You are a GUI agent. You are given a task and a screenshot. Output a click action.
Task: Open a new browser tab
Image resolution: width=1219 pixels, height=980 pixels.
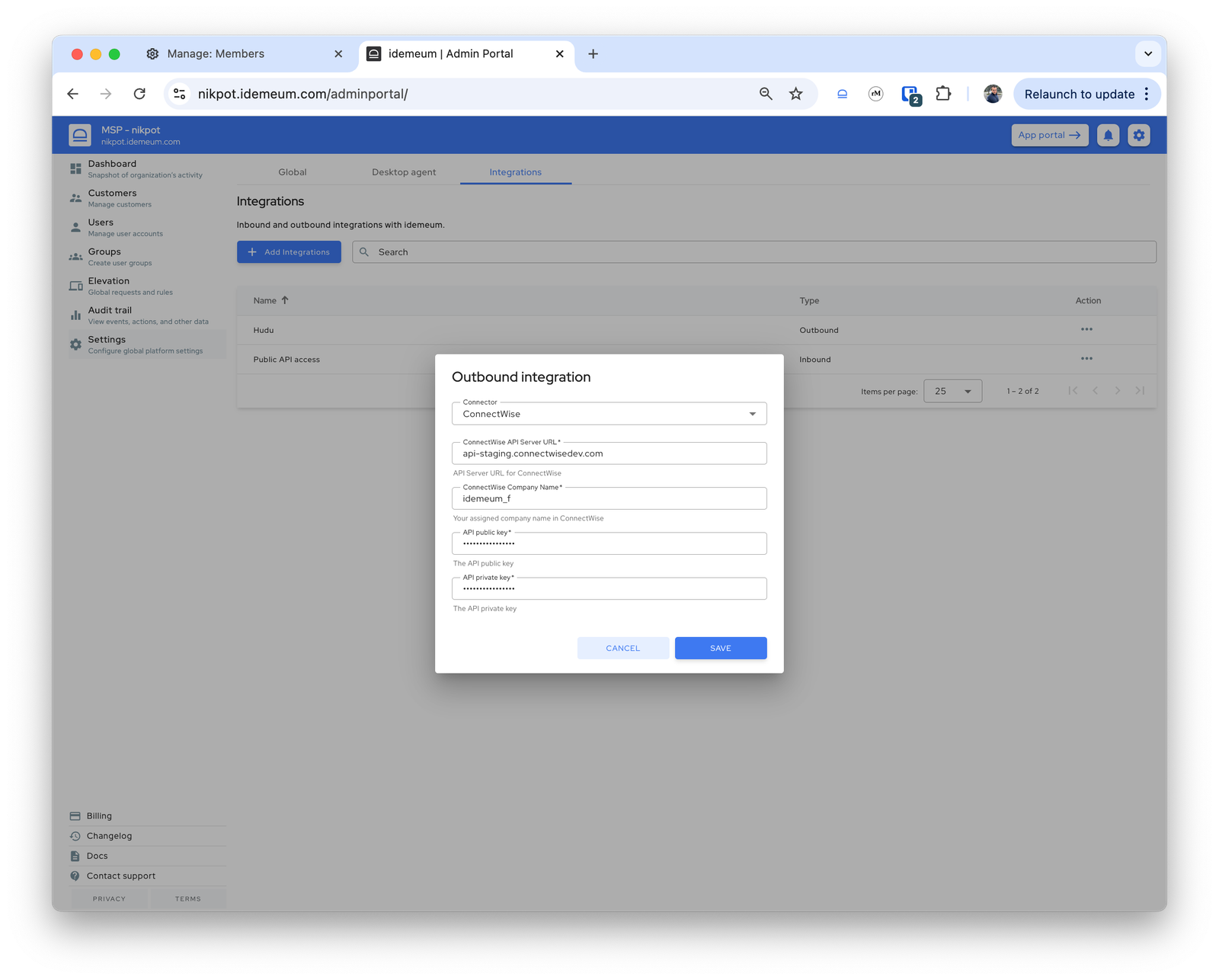point(593,54)
